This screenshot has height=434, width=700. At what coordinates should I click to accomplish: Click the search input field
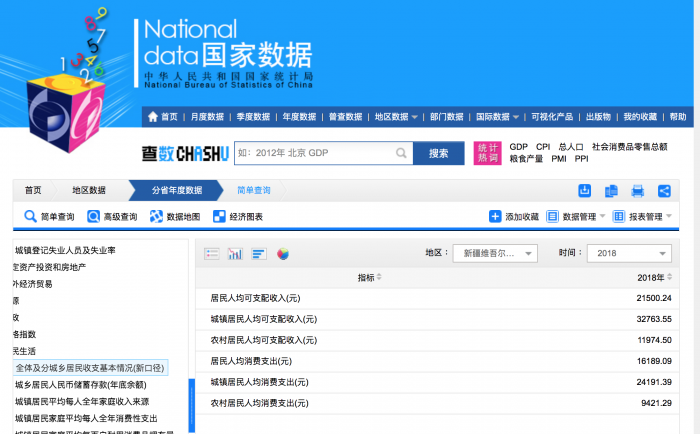[312, 154]
